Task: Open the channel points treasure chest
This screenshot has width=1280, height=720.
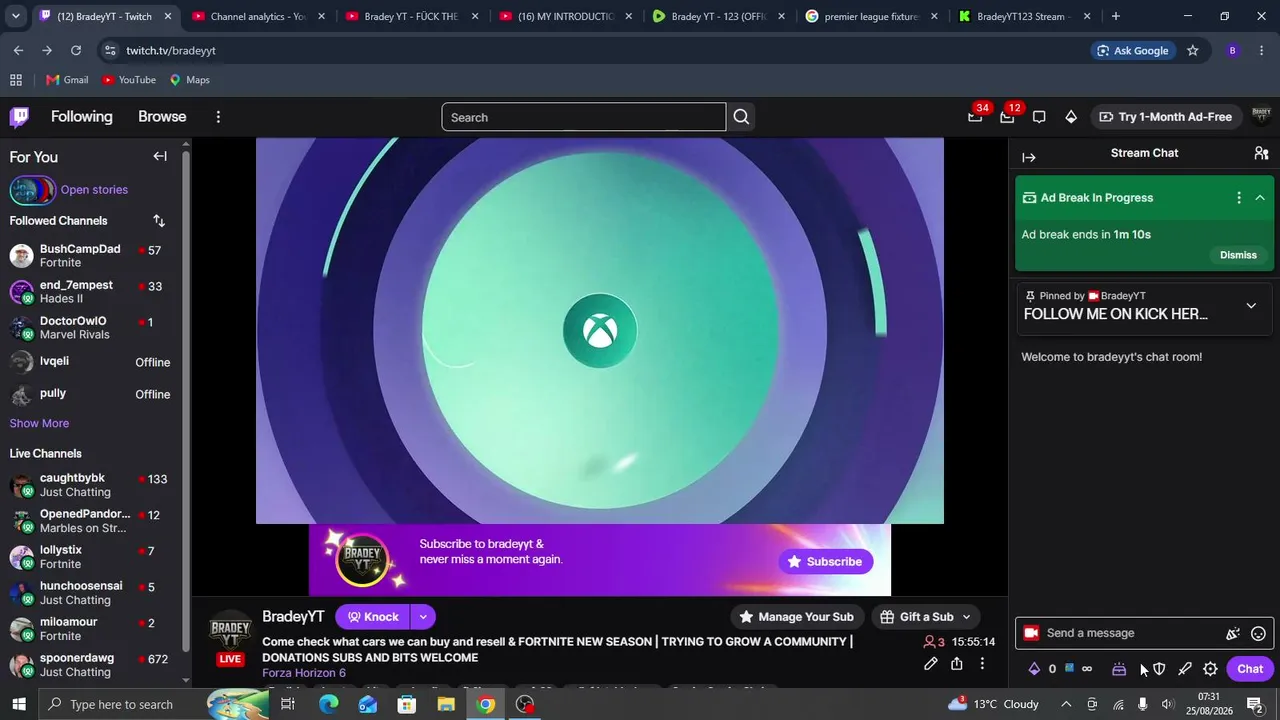Action: coord(1119,669)
